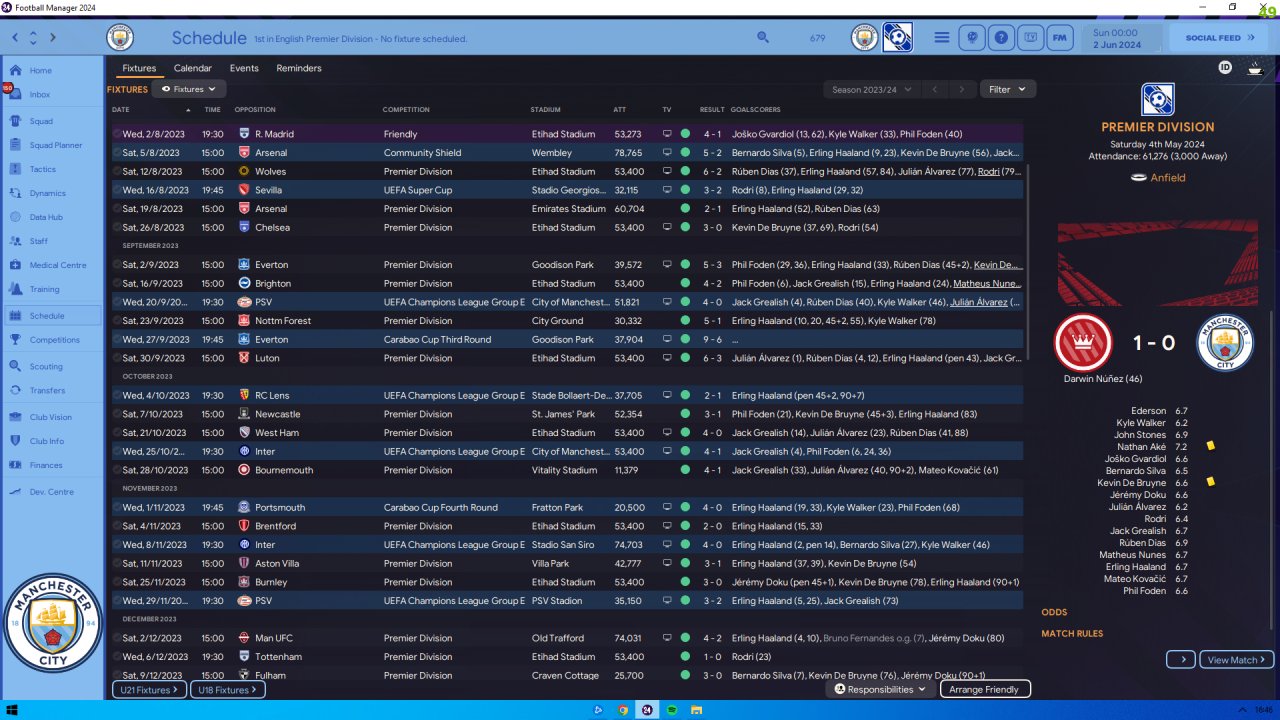Open the Transfers sidebar icon
The width and height of the screenshot is (1280, 720).
click(16, 391)
